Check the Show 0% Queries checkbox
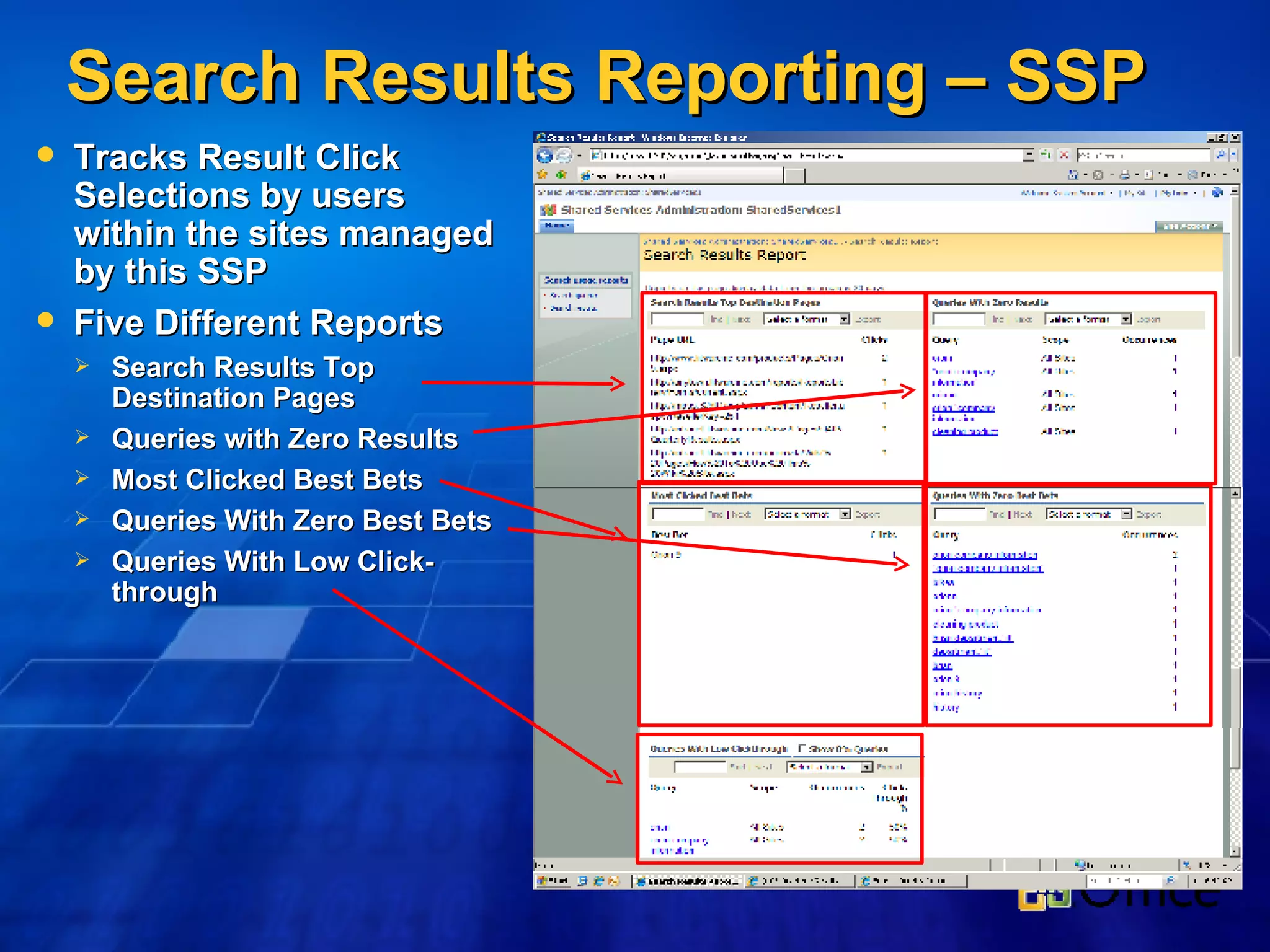 pyautogui.click(x=802, y=748)
